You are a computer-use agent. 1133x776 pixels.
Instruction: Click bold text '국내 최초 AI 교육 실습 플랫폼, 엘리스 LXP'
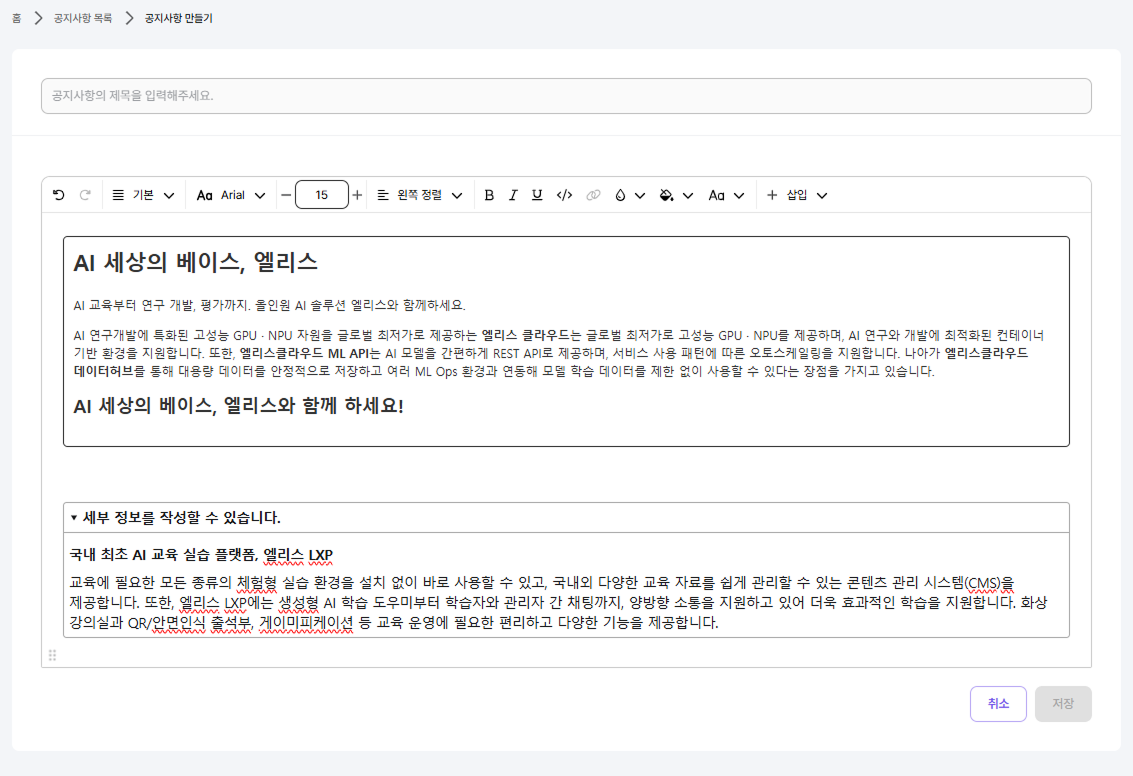[201, 555]
